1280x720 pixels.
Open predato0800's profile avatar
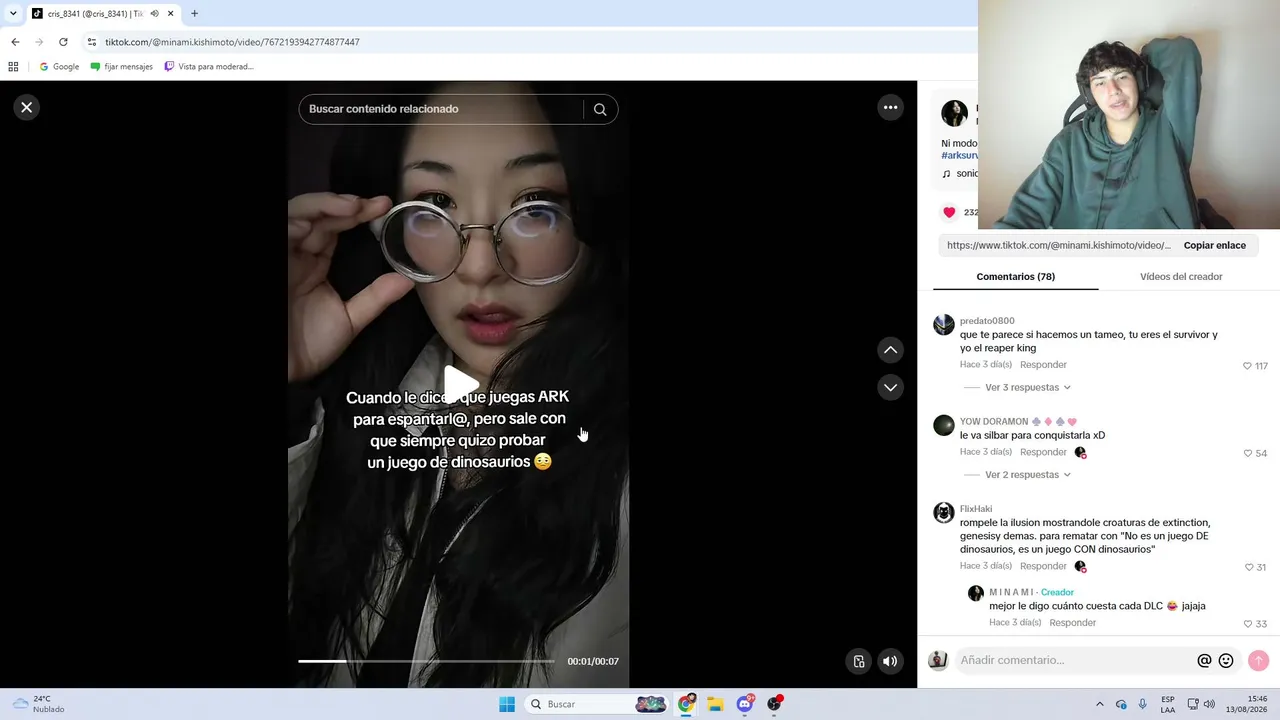pyautogui.click(x=944, y=325)
